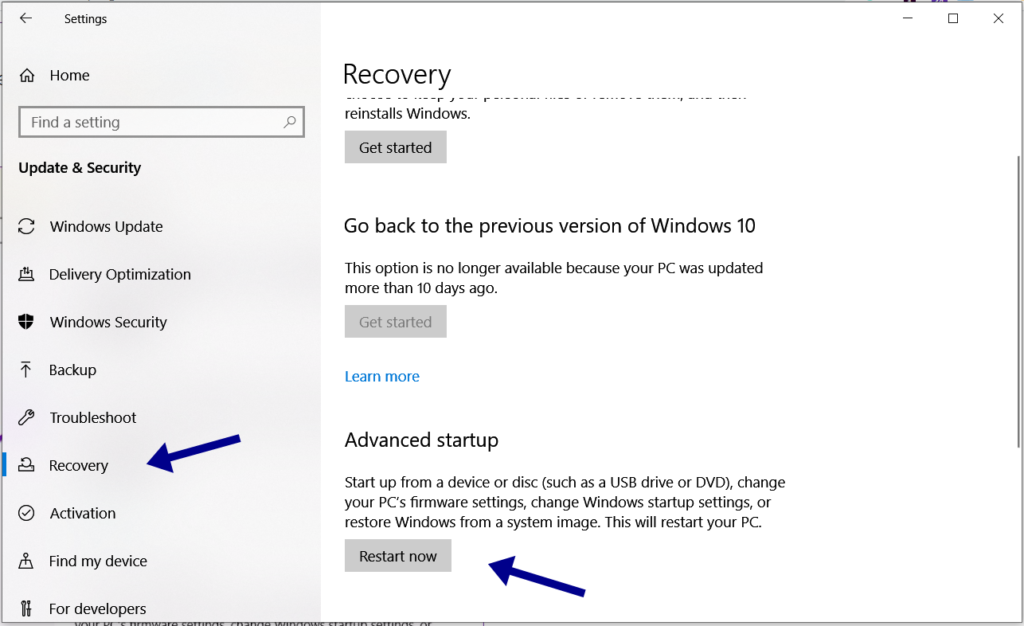
Task: Select Windows Update in the sidebar
Action: (106, 227)
